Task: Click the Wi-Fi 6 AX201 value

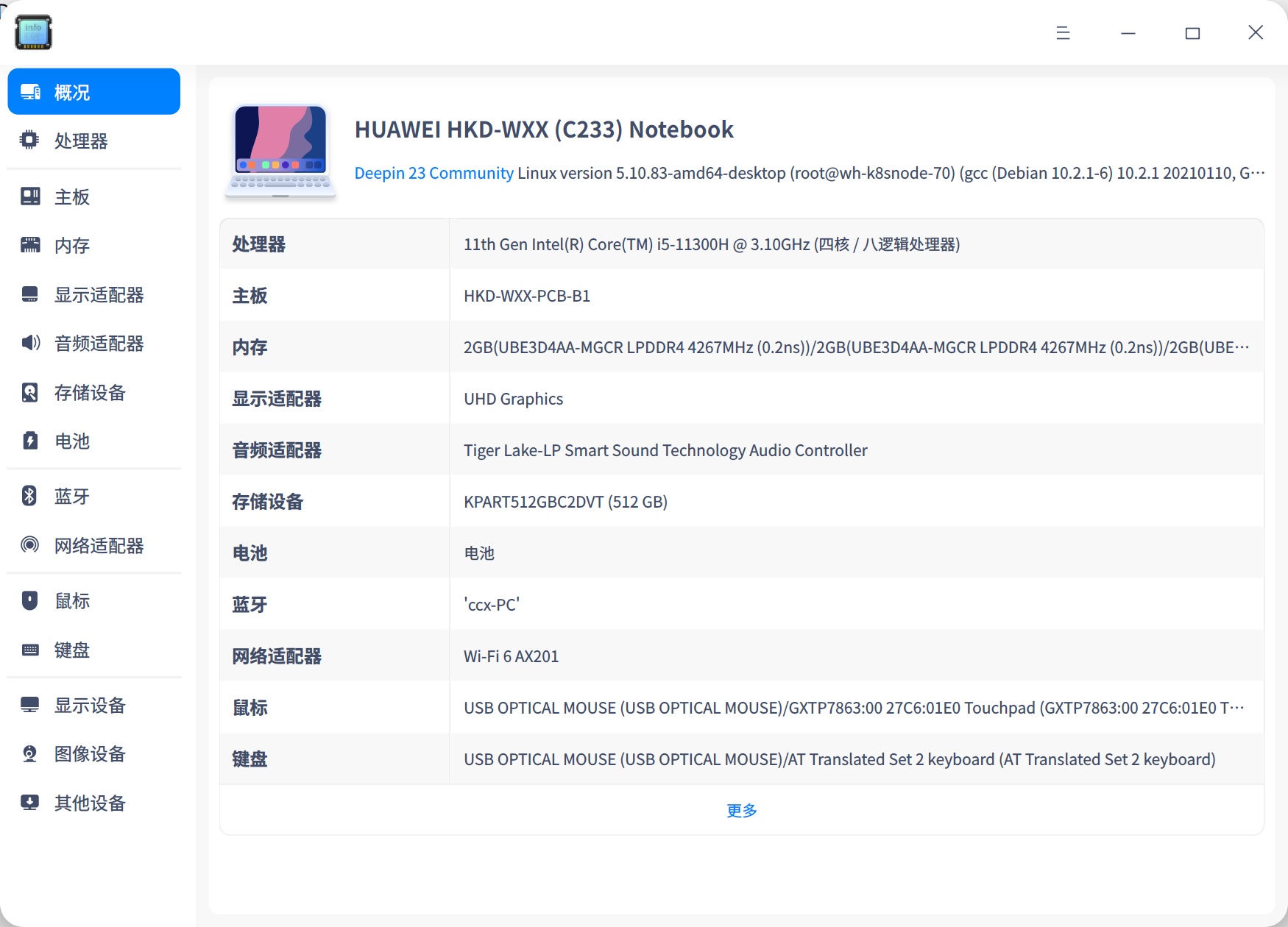Action: [511, 656]
